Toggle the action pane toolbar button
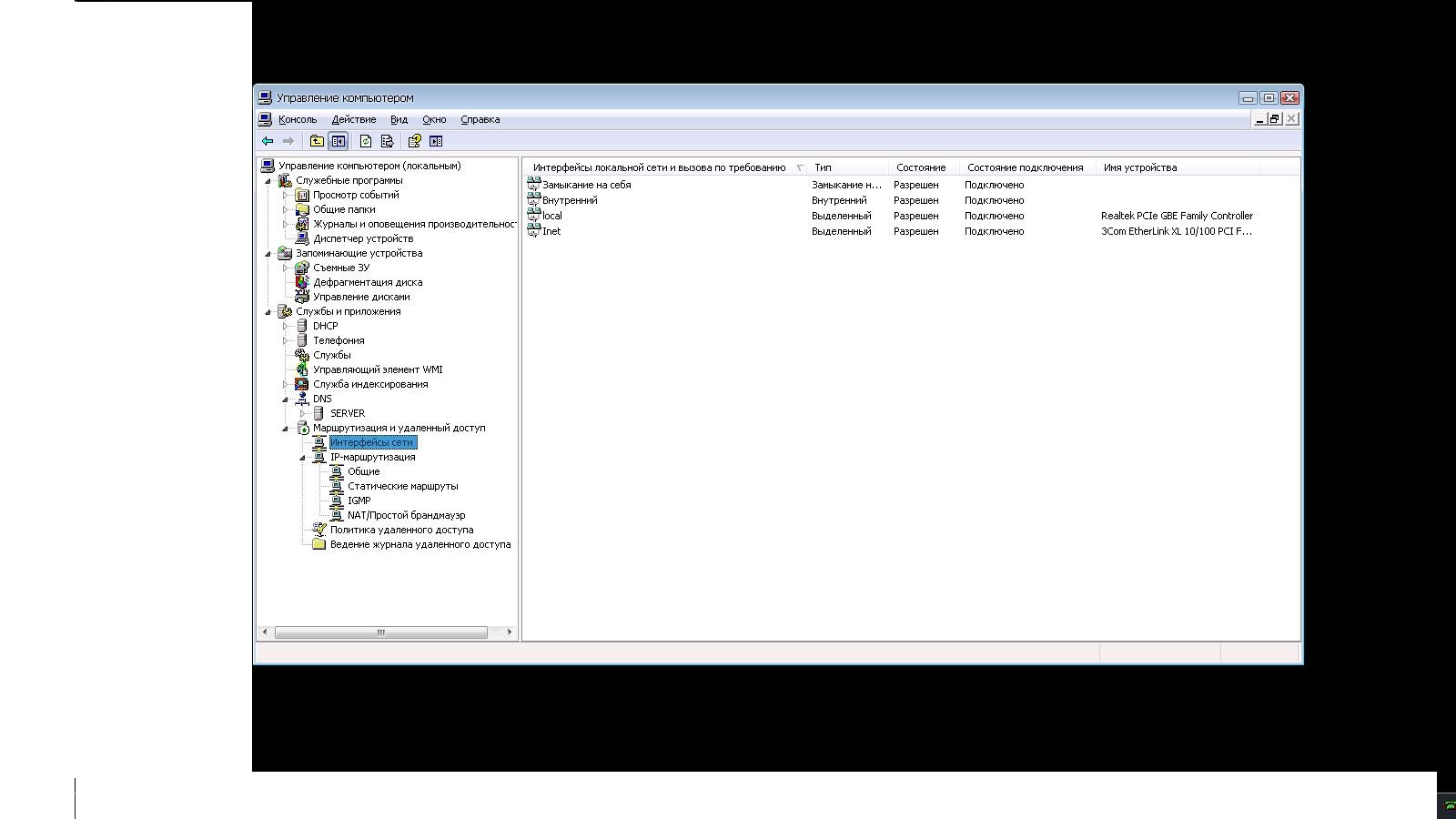1456x819 pixels. click(x=436, y=141)
